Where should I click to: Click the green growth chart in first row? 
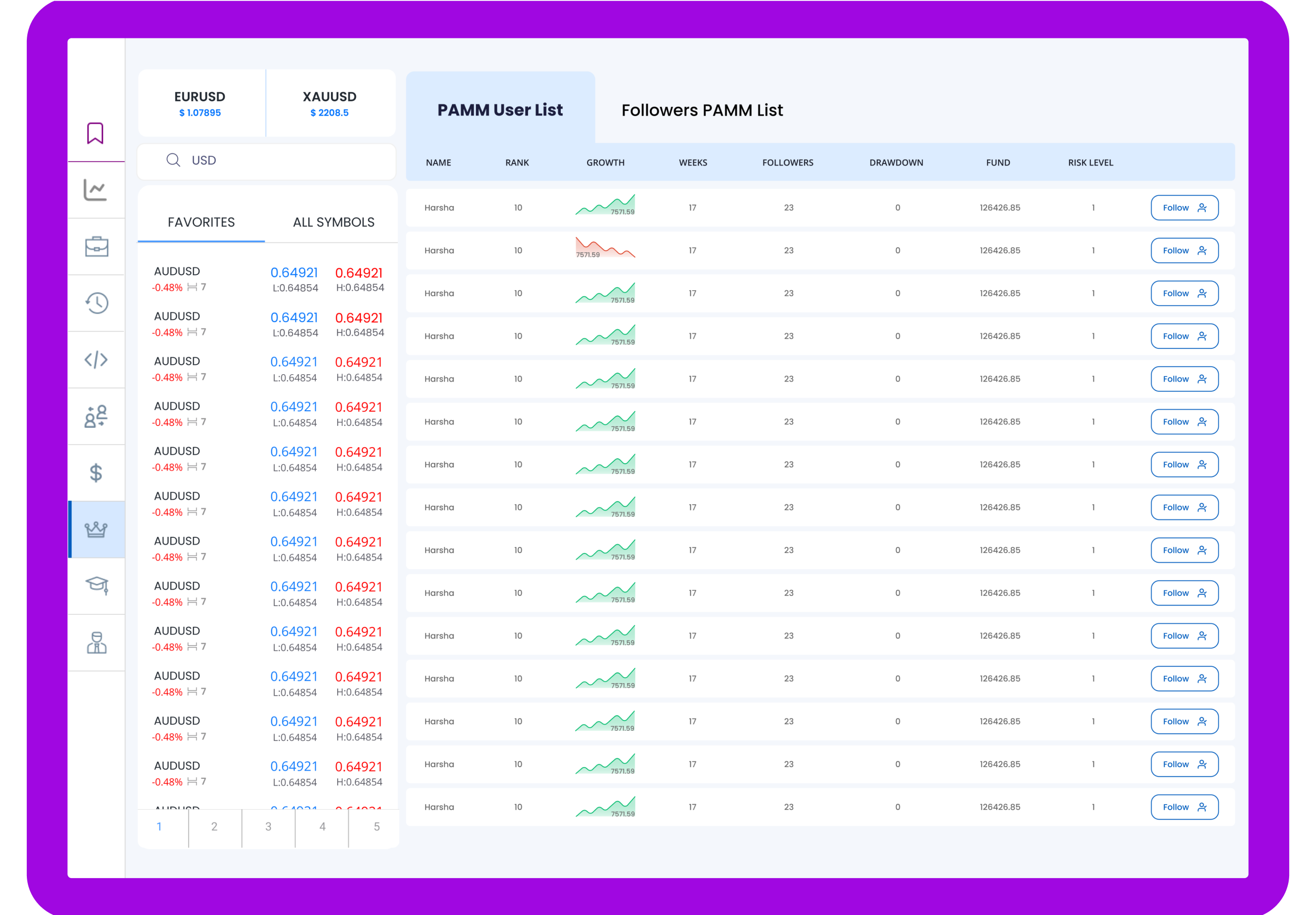605,205
